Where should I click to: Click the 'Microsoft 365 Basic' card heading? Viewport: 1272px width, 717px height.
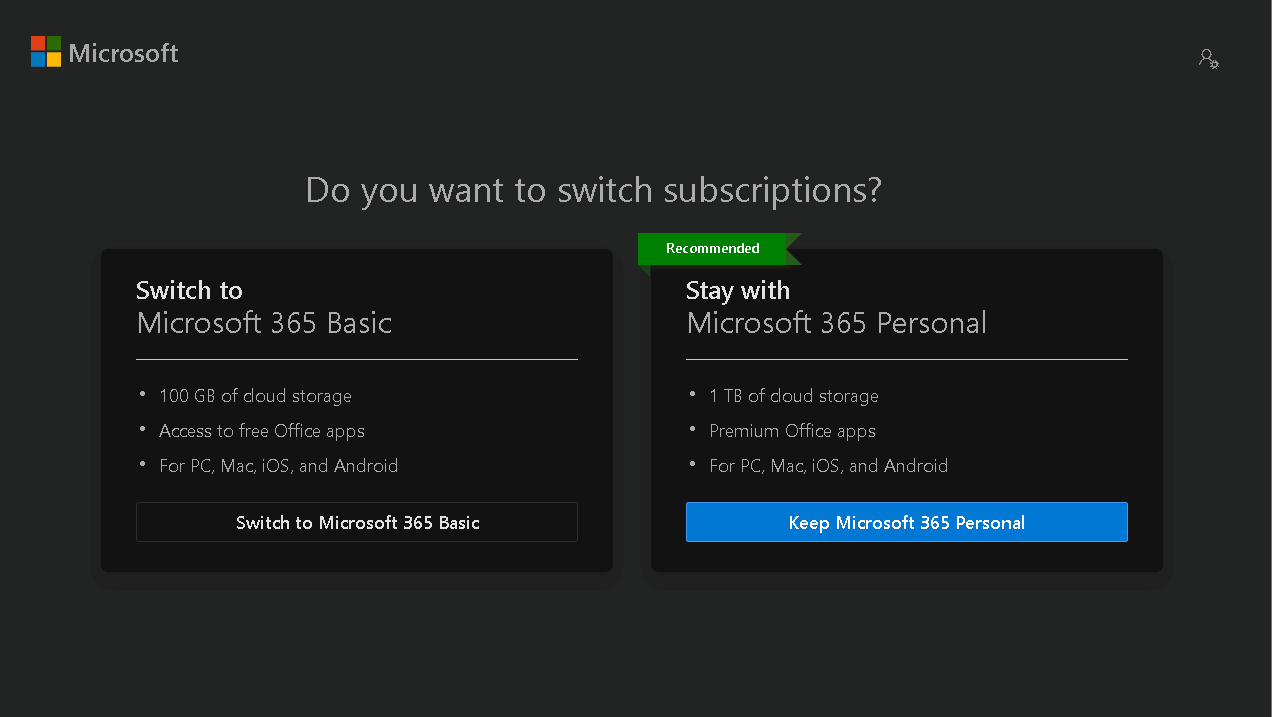(x=264, y=323)
